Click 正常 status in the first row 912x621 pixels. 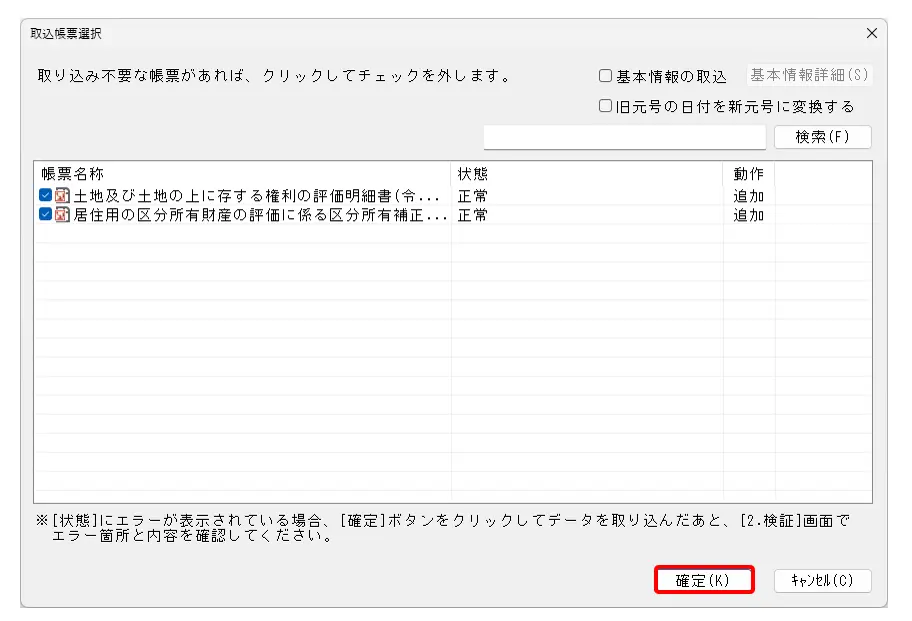[473, 196]
